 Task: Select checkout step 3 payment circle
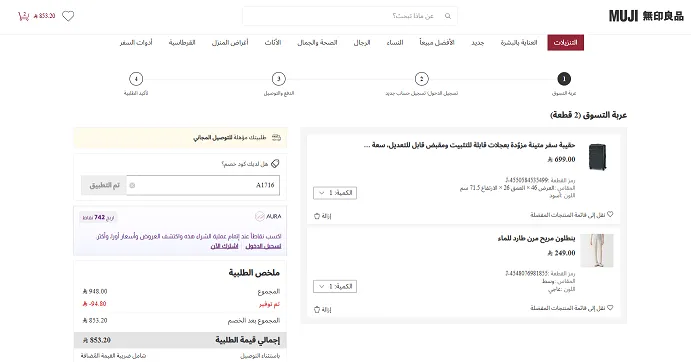pyautogui.click(x=279, y=79)
